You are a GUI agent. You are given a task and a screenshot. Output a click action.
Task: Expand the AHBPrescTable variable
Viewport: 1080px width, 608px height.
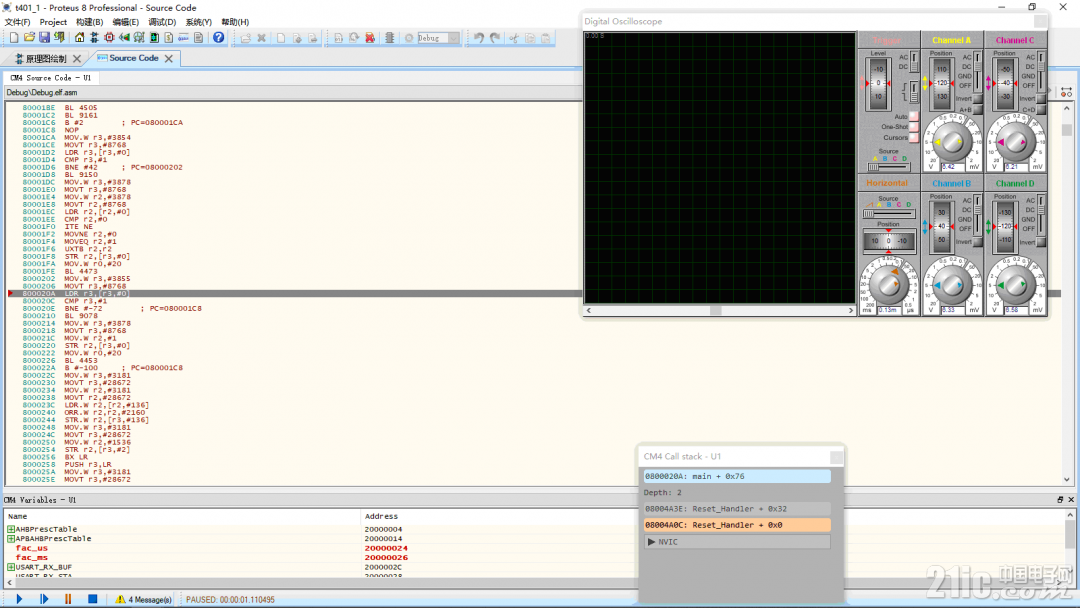11,529
